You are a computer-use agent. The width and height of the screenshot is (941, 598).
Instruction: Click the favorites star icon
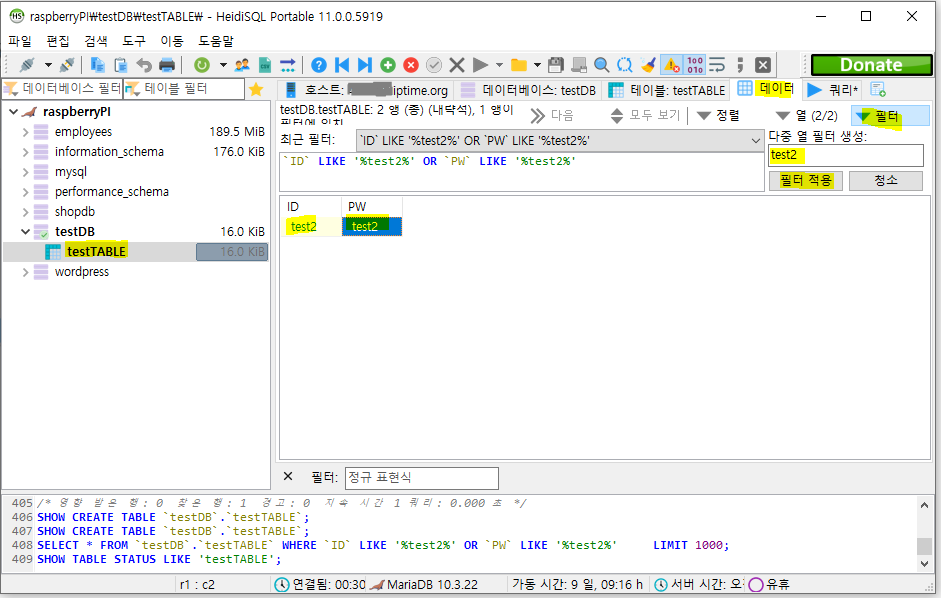[256, 89]
